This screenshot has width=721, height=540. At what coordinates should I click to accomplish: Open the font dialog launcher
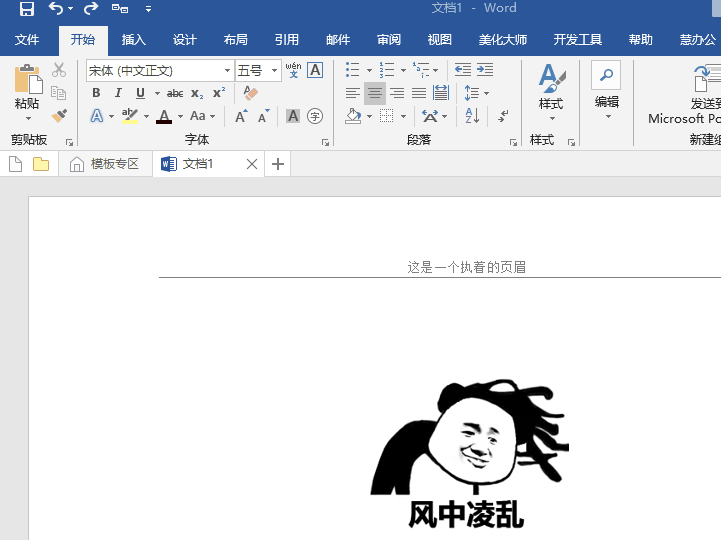(326, 143)
